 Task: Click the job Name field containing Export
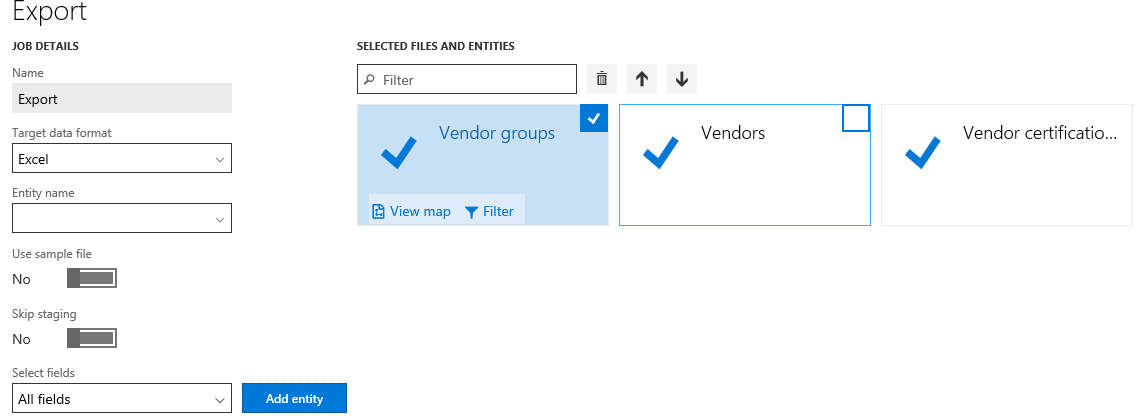tap(122, 99)
